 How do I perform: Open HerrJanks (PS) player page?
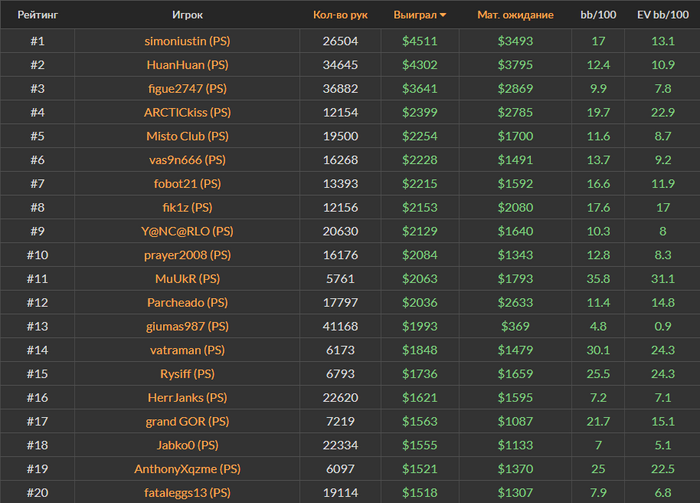pos(188,397)
